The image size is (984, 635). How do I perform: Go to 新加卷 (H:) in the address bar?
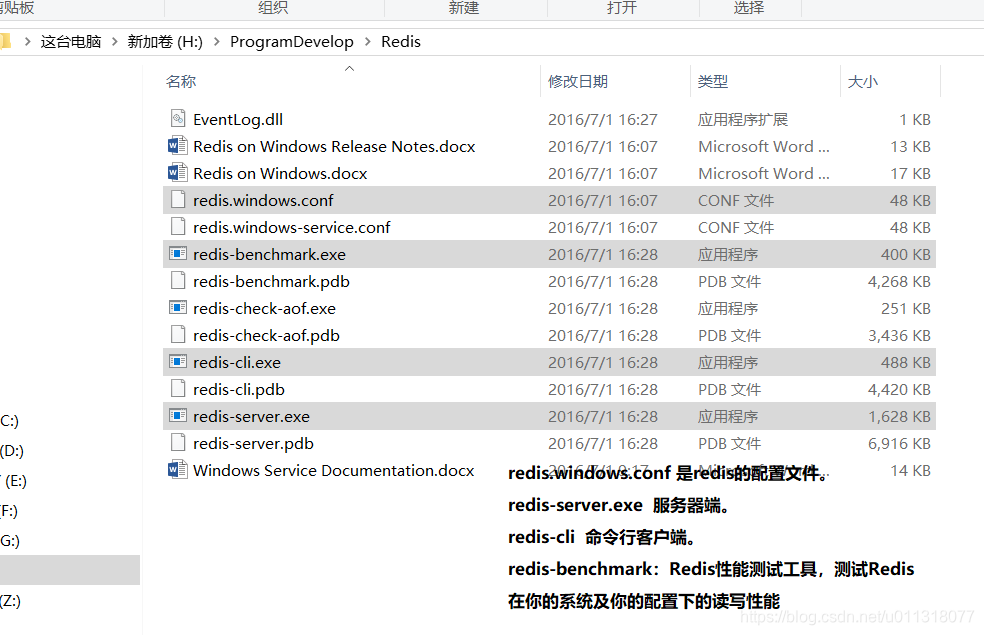pos(165,41)
